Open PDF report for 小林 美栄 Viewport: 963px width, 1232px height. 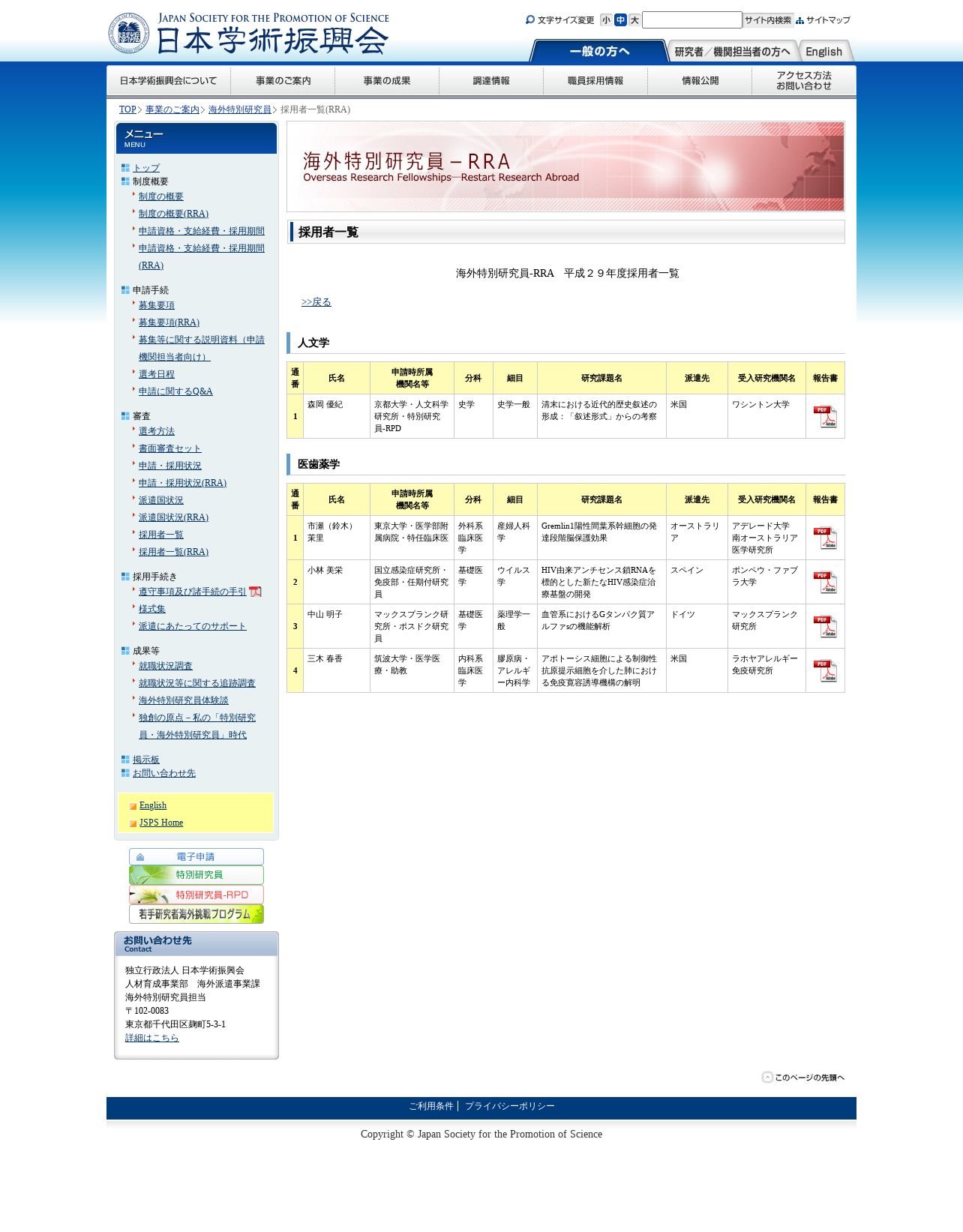tap(825, 582)
